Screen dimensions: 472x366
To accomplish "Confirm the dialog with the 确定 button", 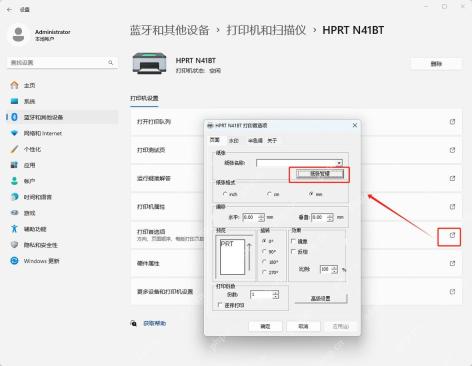I will pyautogui.click(x=265, y=326).
